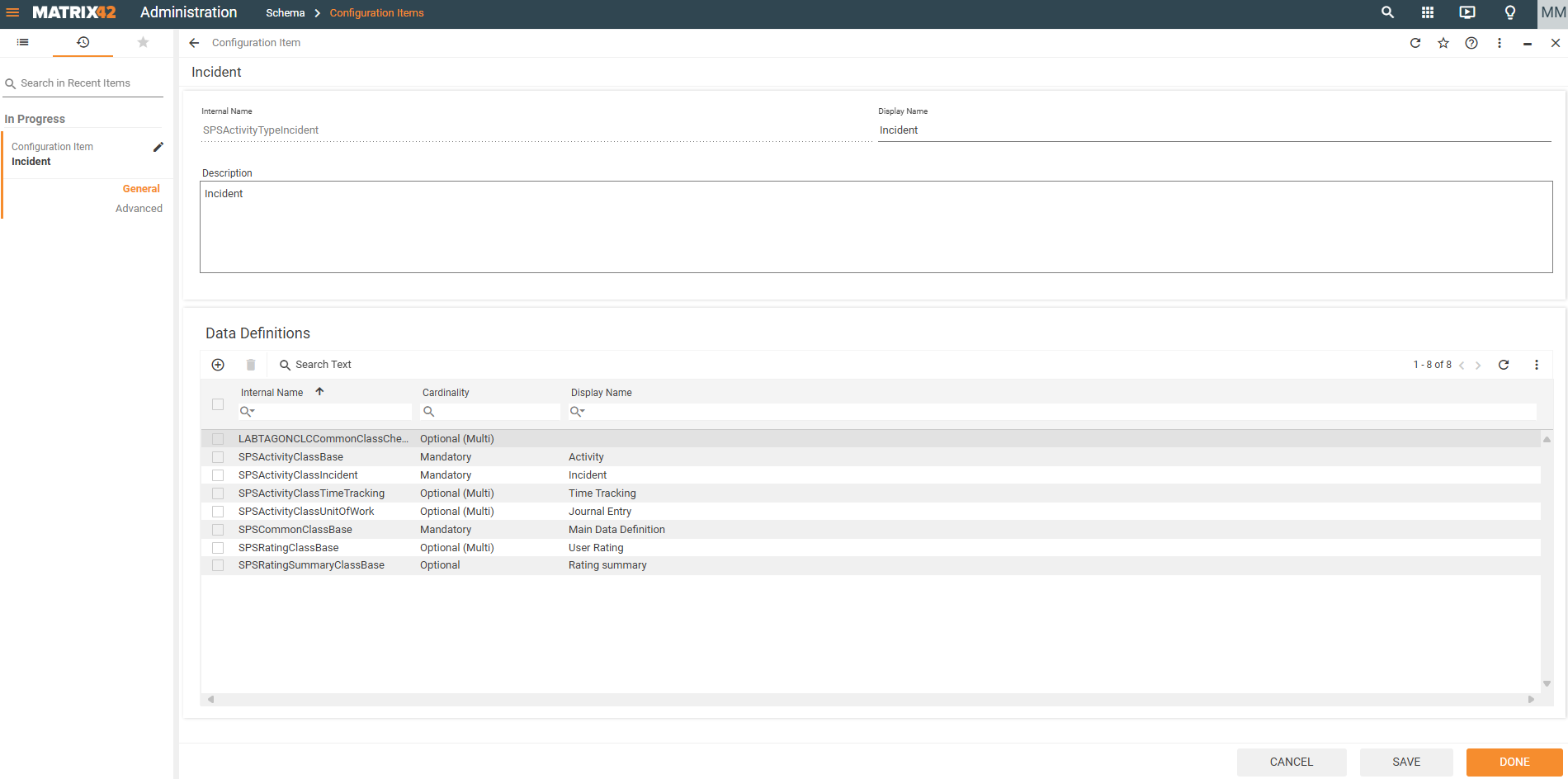Click the CANCEL button
The width and height of the screenshot is (1568, 779).
(1292, 762)
